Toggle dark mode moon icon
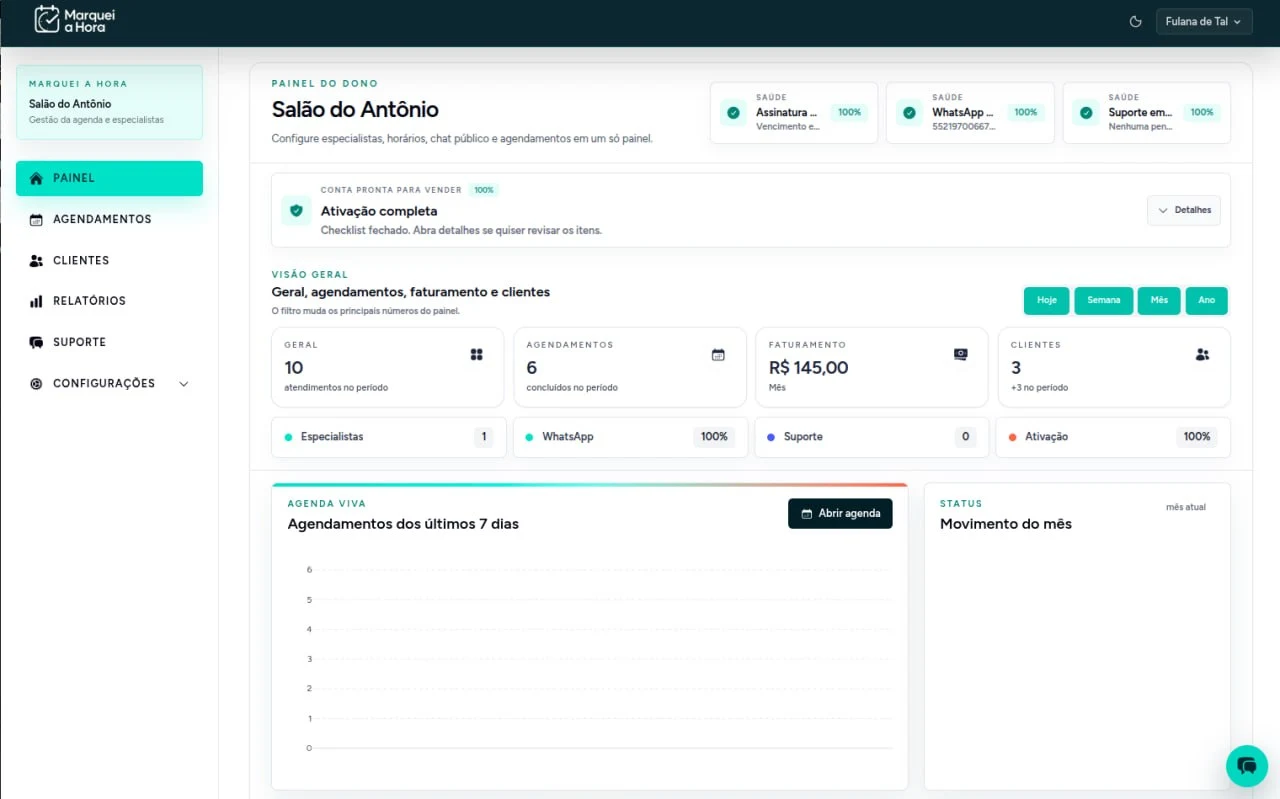1280x799 pixels. point(1135,21)
